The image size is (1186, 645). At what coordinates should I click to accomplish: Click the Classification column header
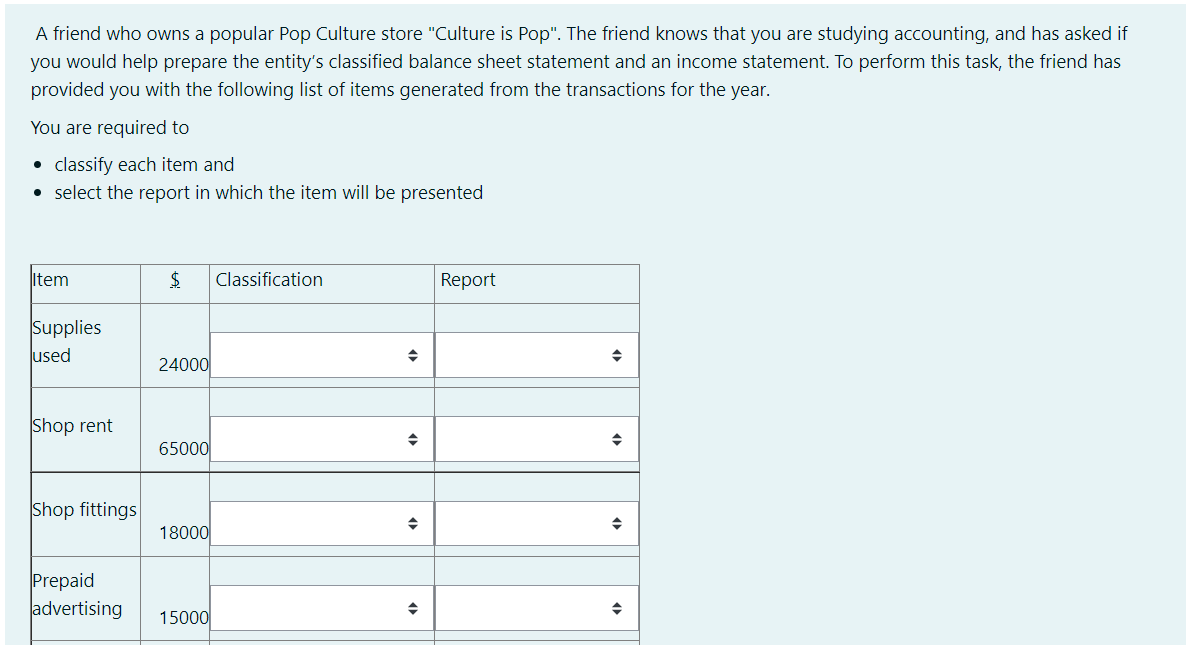coord(269,280)
